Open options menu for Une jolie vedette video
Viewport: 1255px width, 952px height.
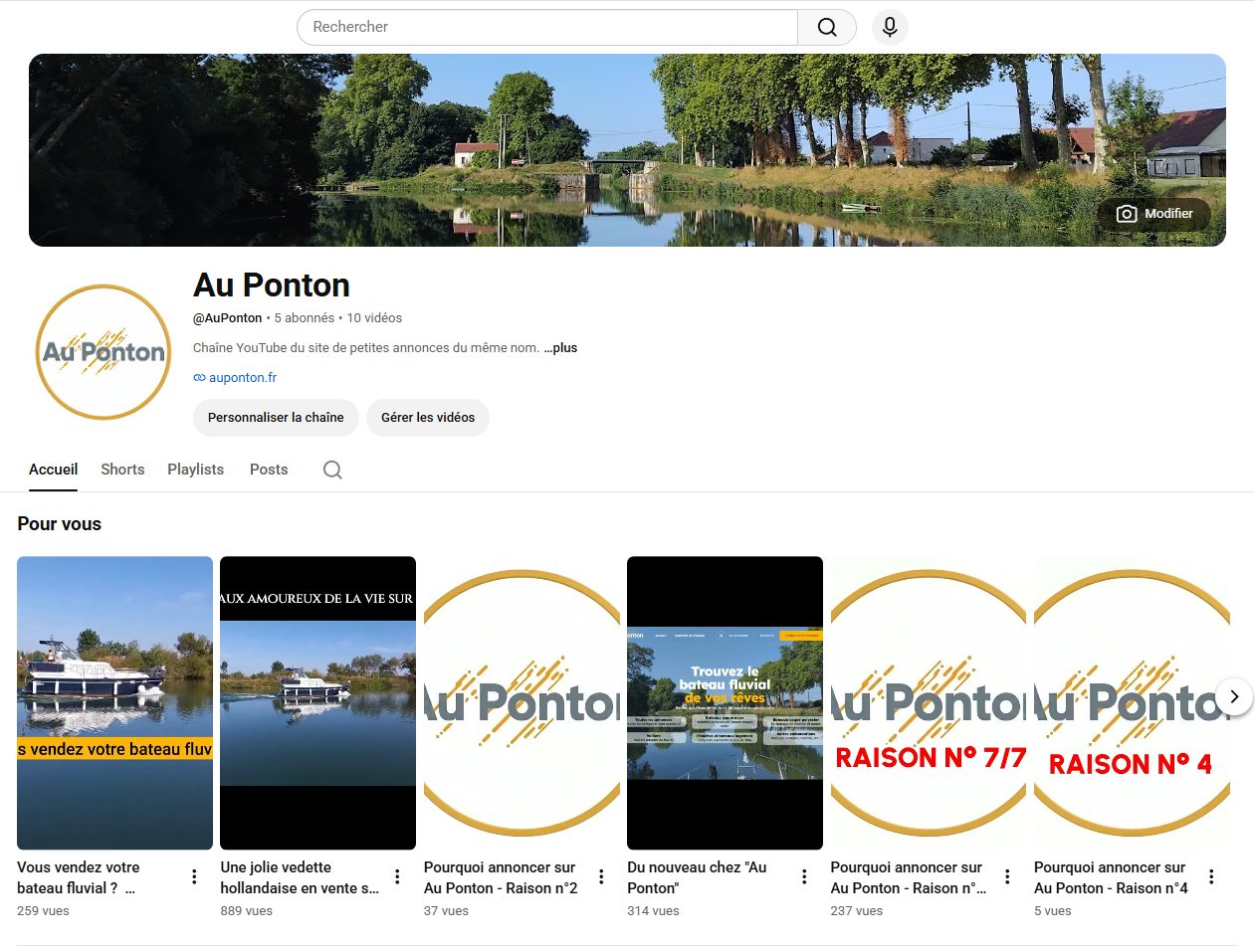[x=397, y=876]
